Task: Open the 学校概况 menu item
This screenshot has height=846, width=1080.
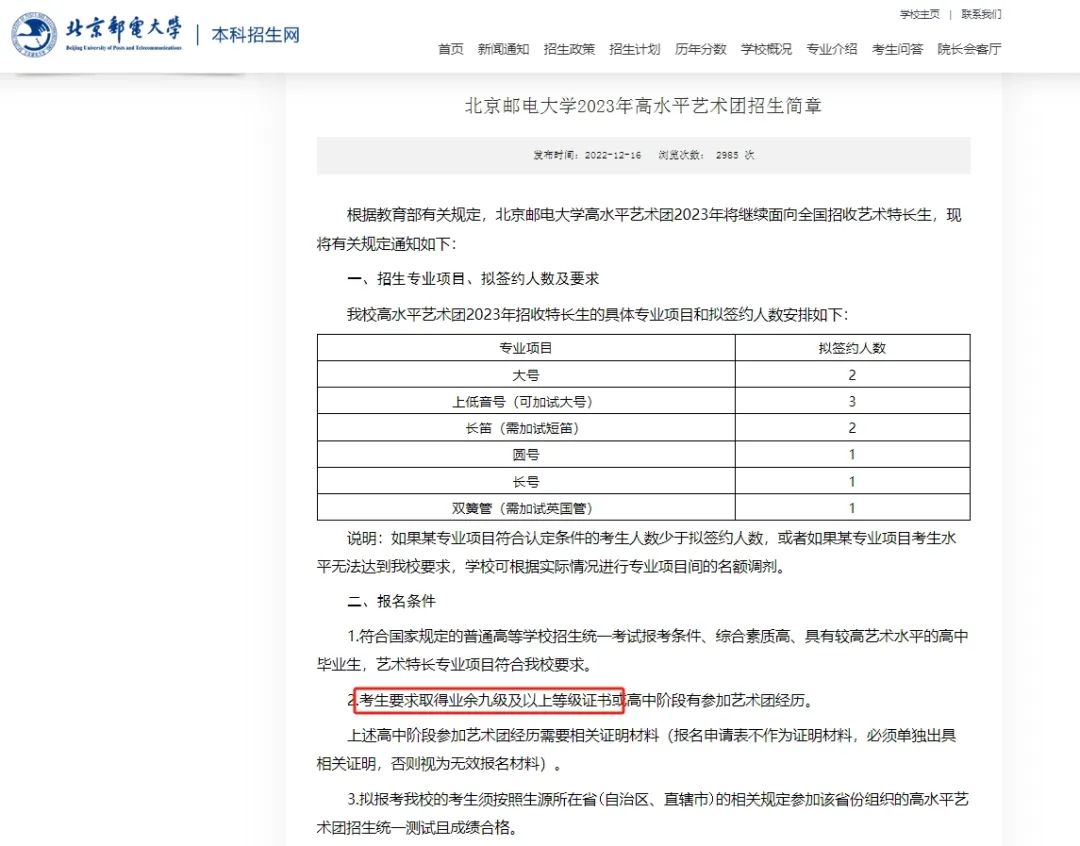Action: click(x=766, y=49)
